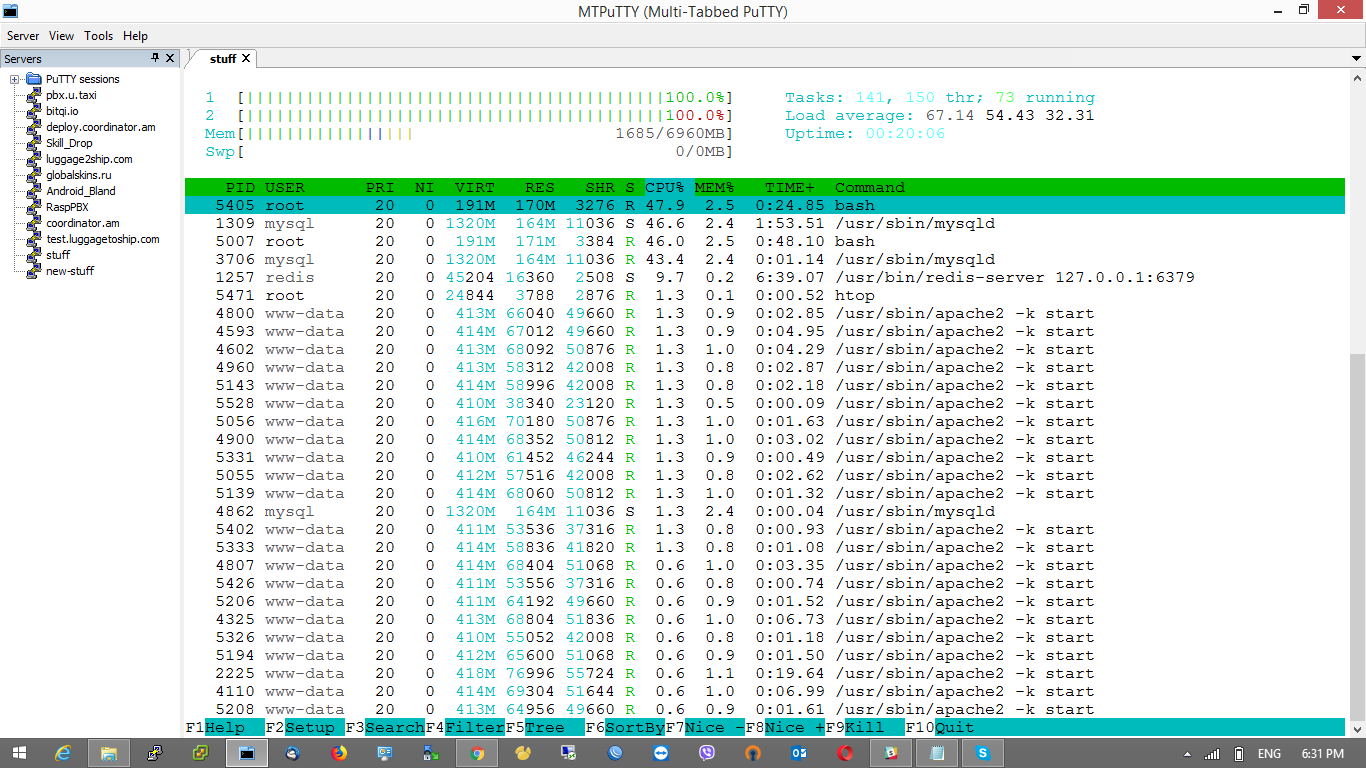Pin the Servers panel with pushpin icon

155,59
